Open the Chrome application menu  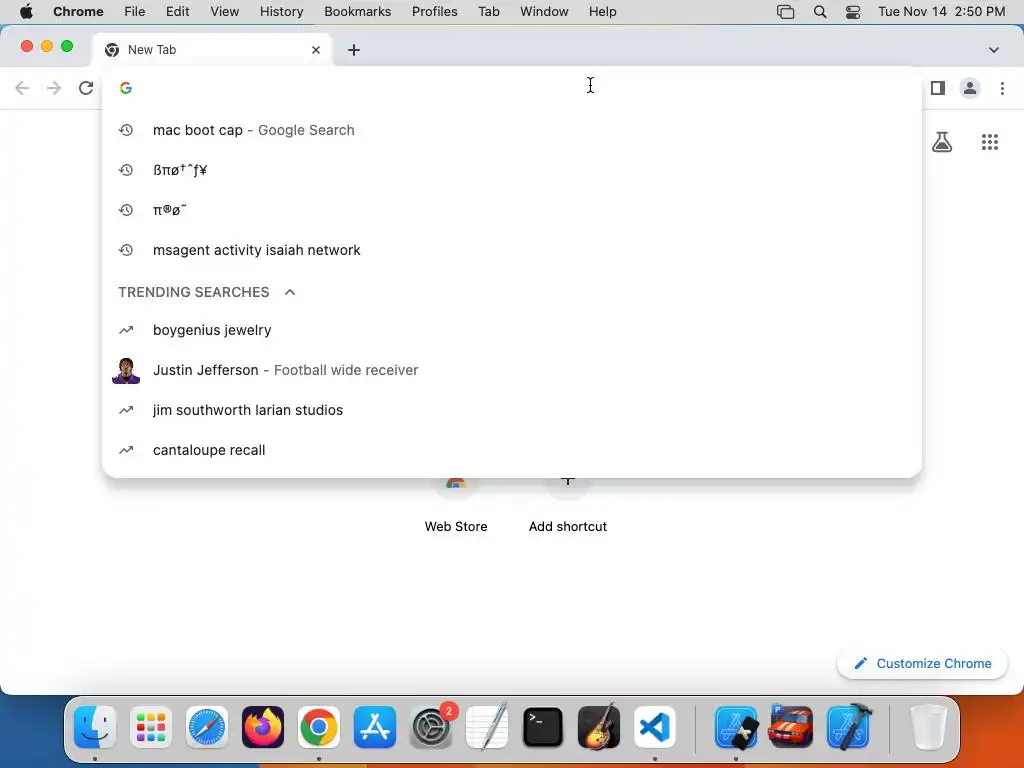78,11
